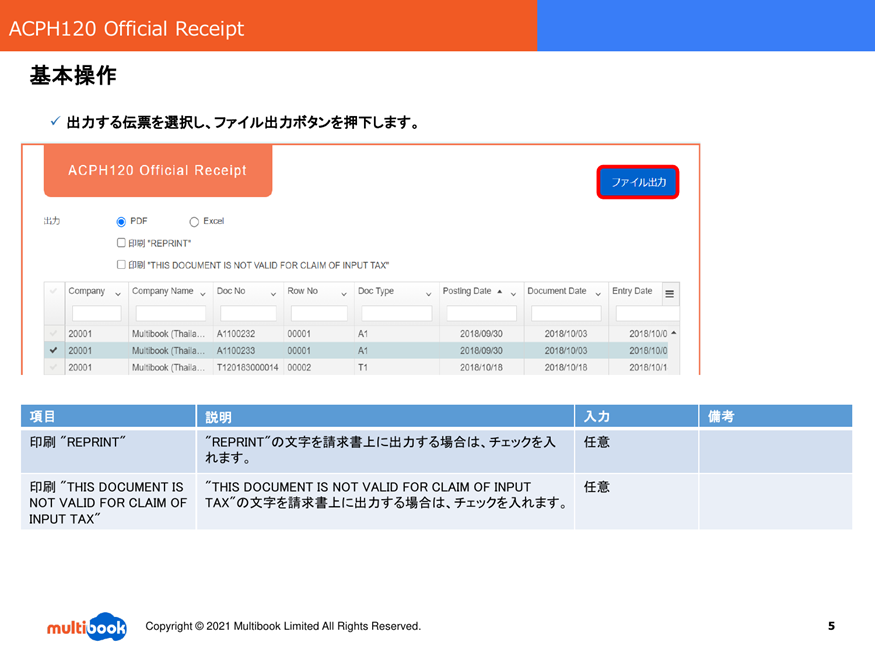The width and height of the screenshot is (875, 656).
Task: Click the Entry Date filter input field
Action: (x=647, y=313)
